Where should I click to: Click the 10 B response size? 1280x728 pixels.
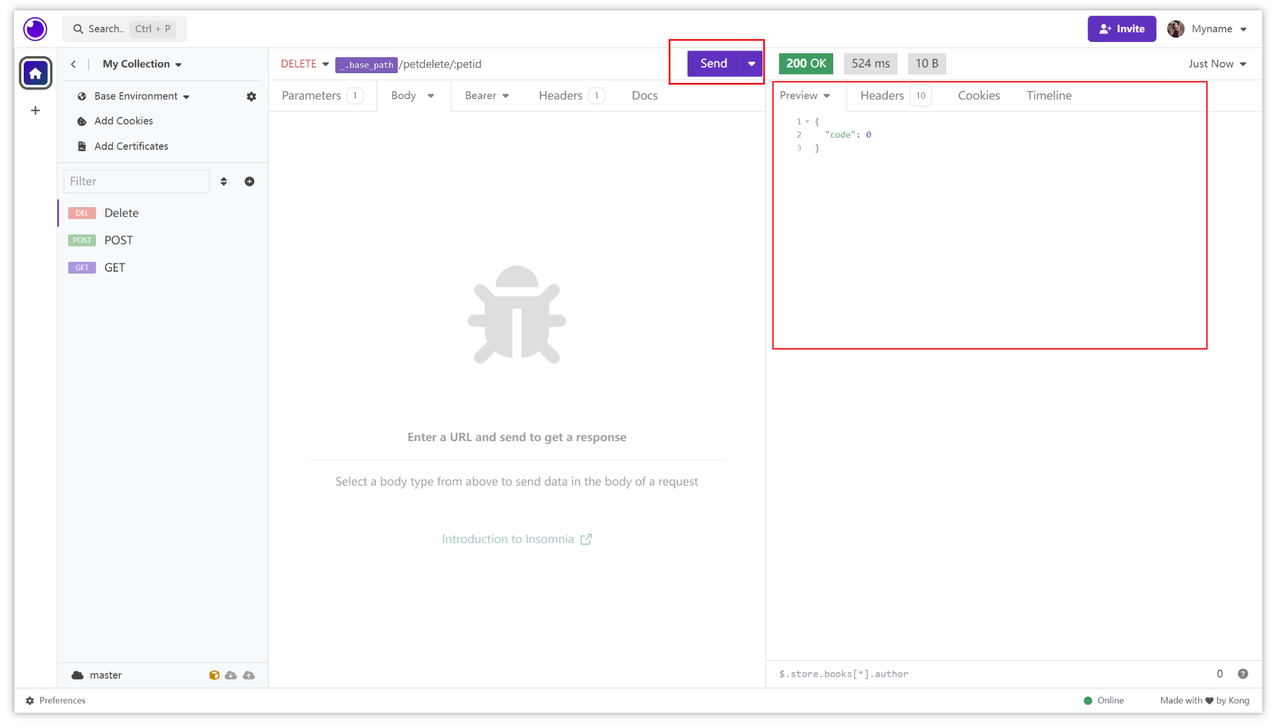pyautogui.click(x=927, y=64)
